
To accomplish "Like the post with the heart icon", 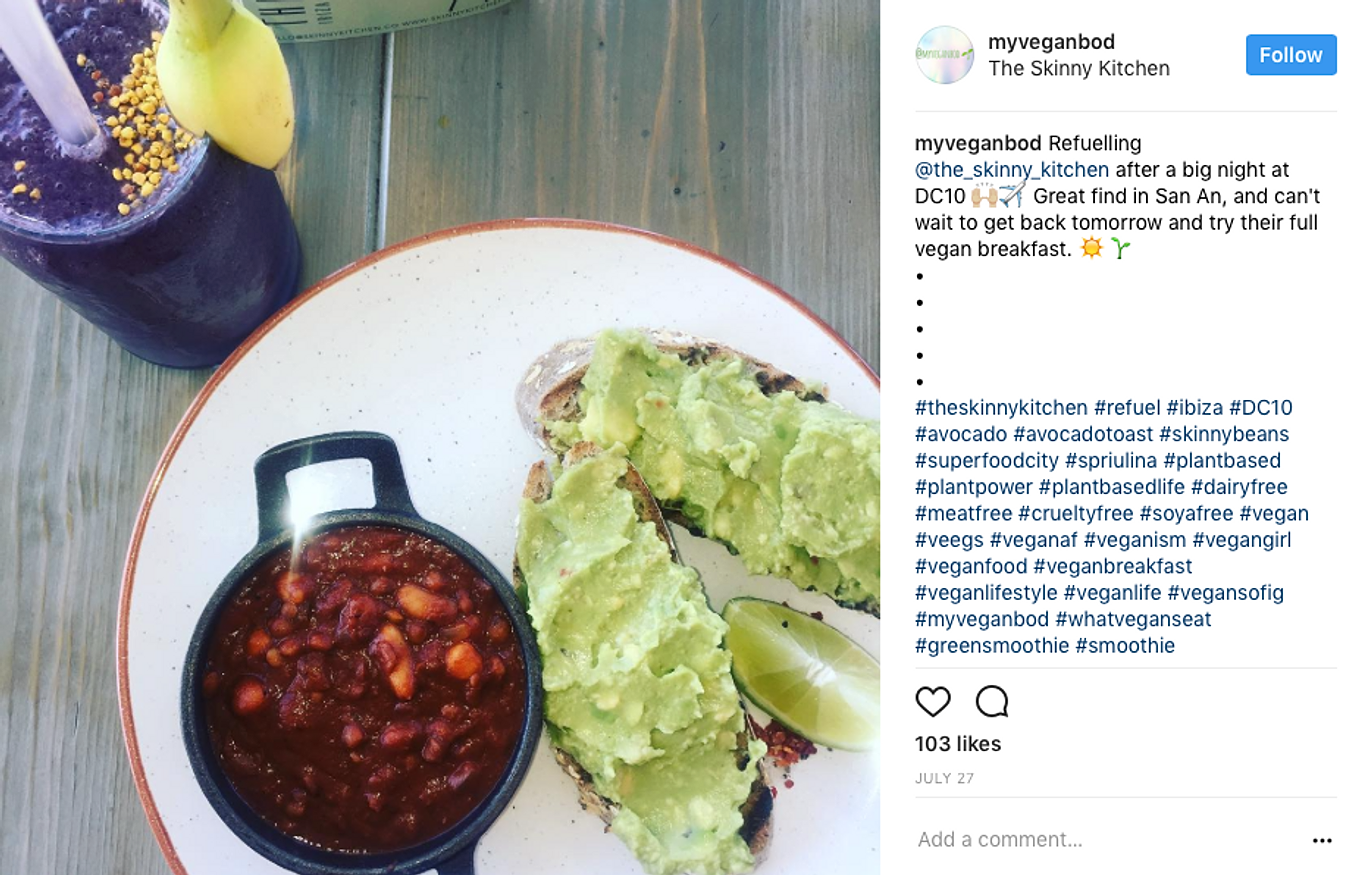I will pos(932,702).
